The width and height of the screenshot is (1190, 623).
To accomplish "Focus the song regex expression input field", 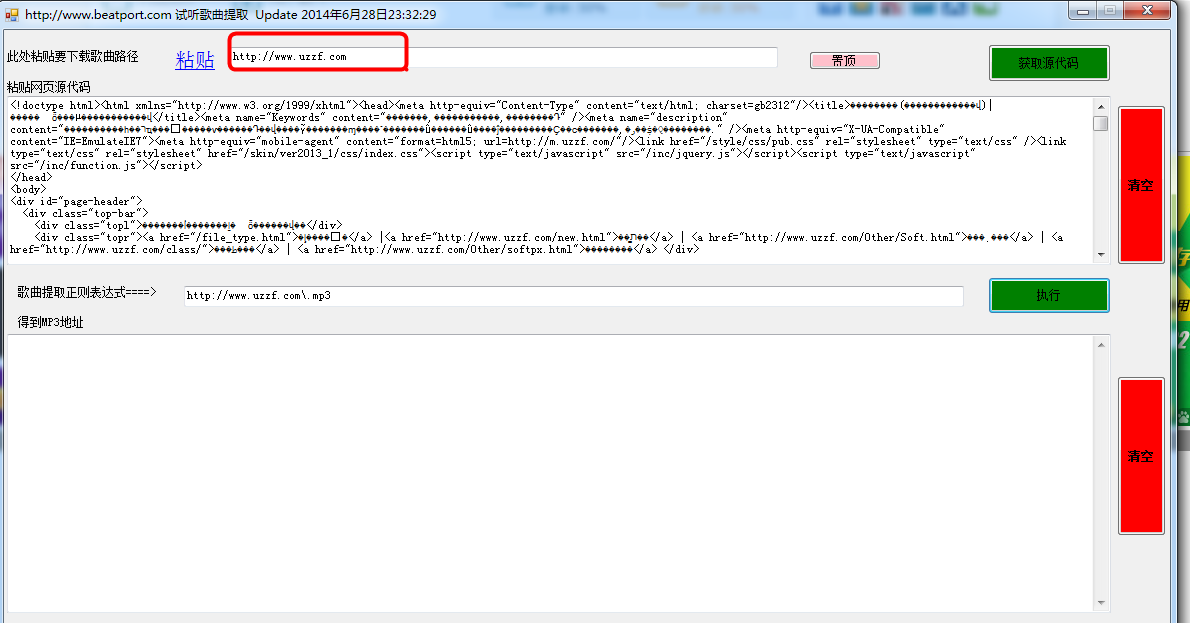I will click(x=574, y=296).
